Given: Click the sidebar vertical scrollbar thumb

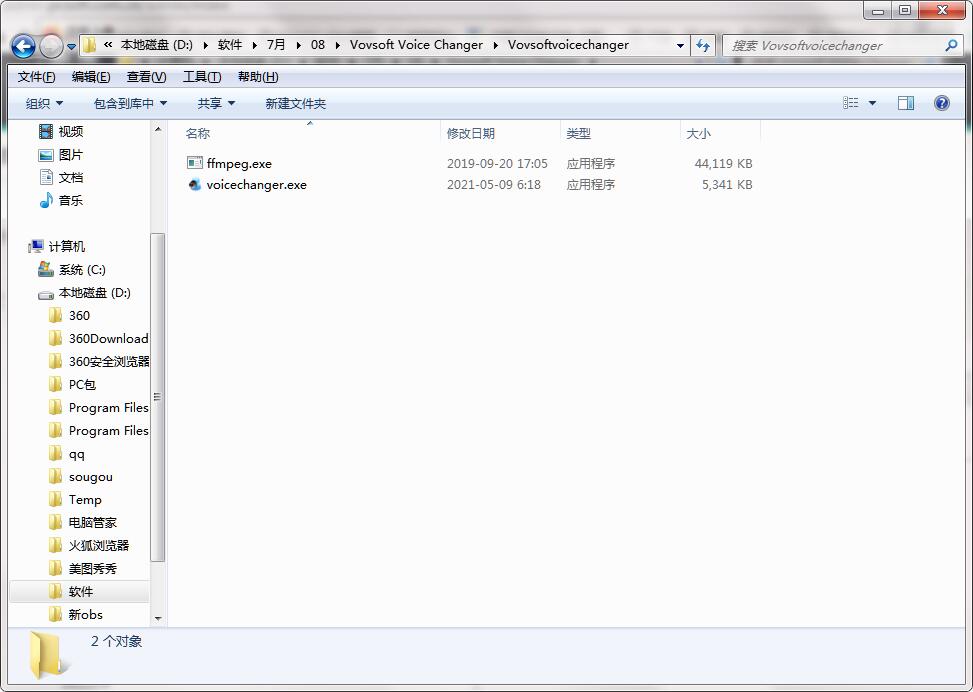Looking at the screenshot, I should coord(158,397).
